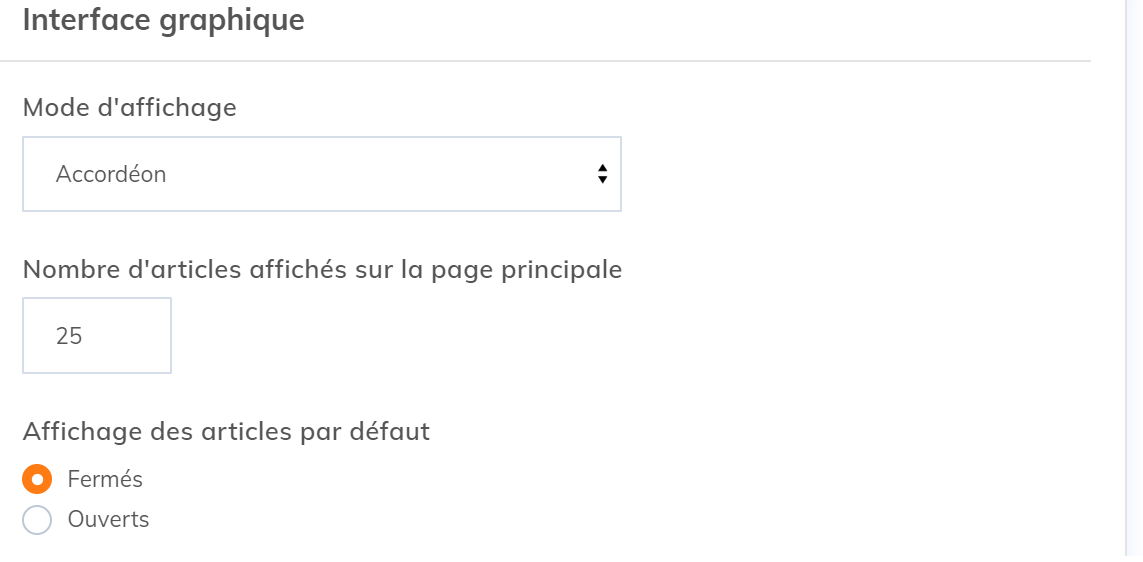Click the Interface graphique section heading

163,20
